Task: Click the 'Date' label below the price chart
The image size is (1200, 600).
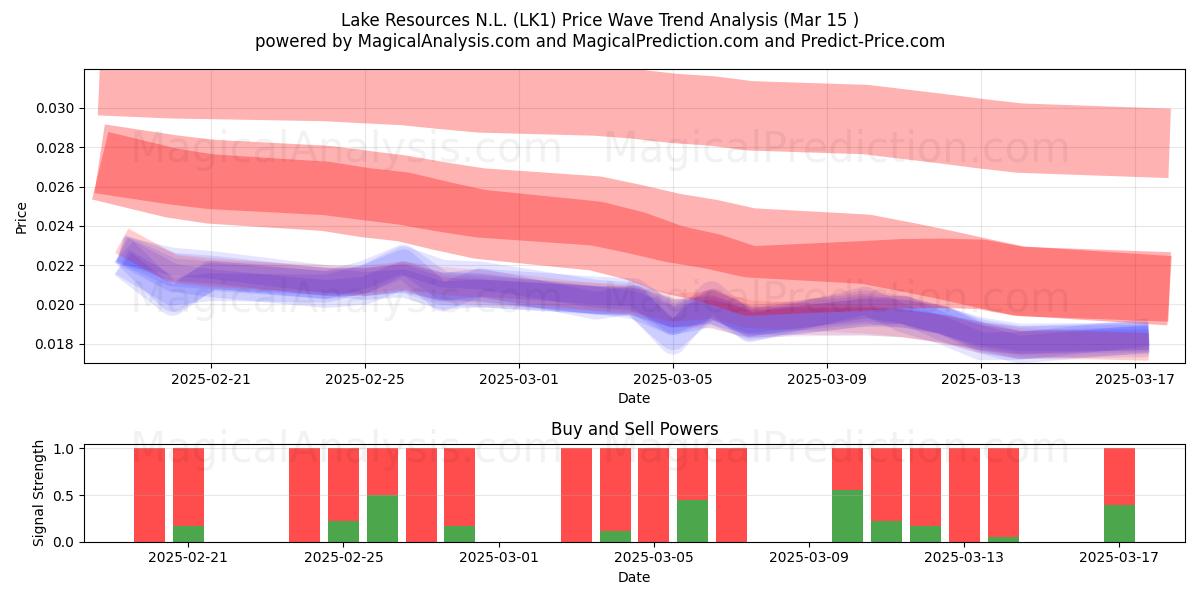Action: (634, 398)
